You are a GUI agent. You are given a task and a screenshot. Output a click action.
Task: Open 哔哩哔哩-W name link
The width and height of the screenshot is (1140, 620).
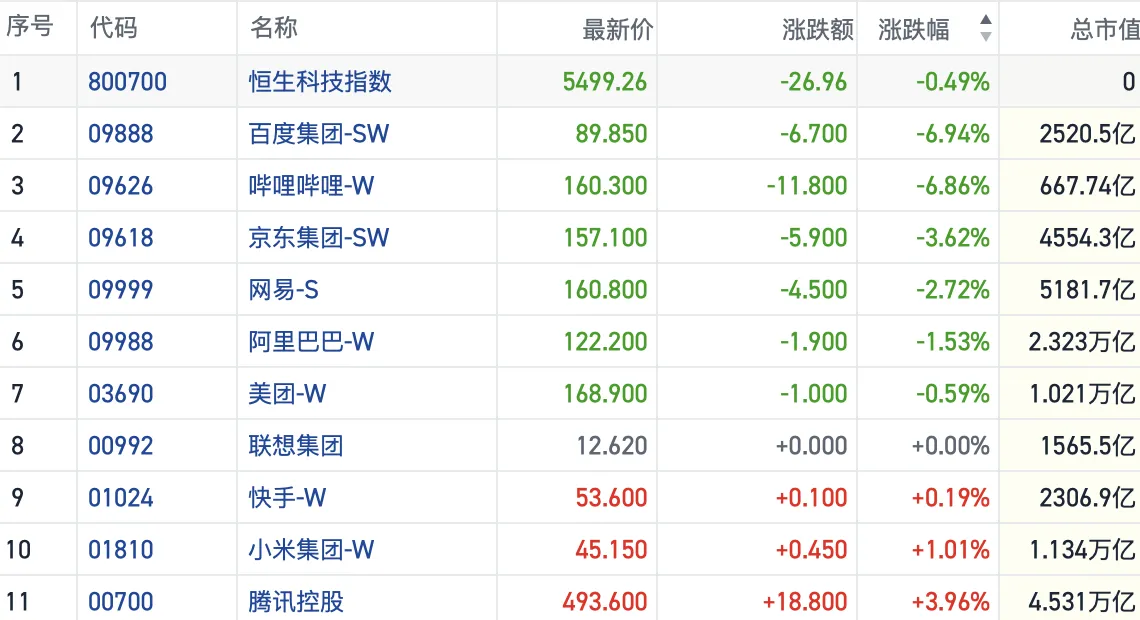[x=311, y=186]
